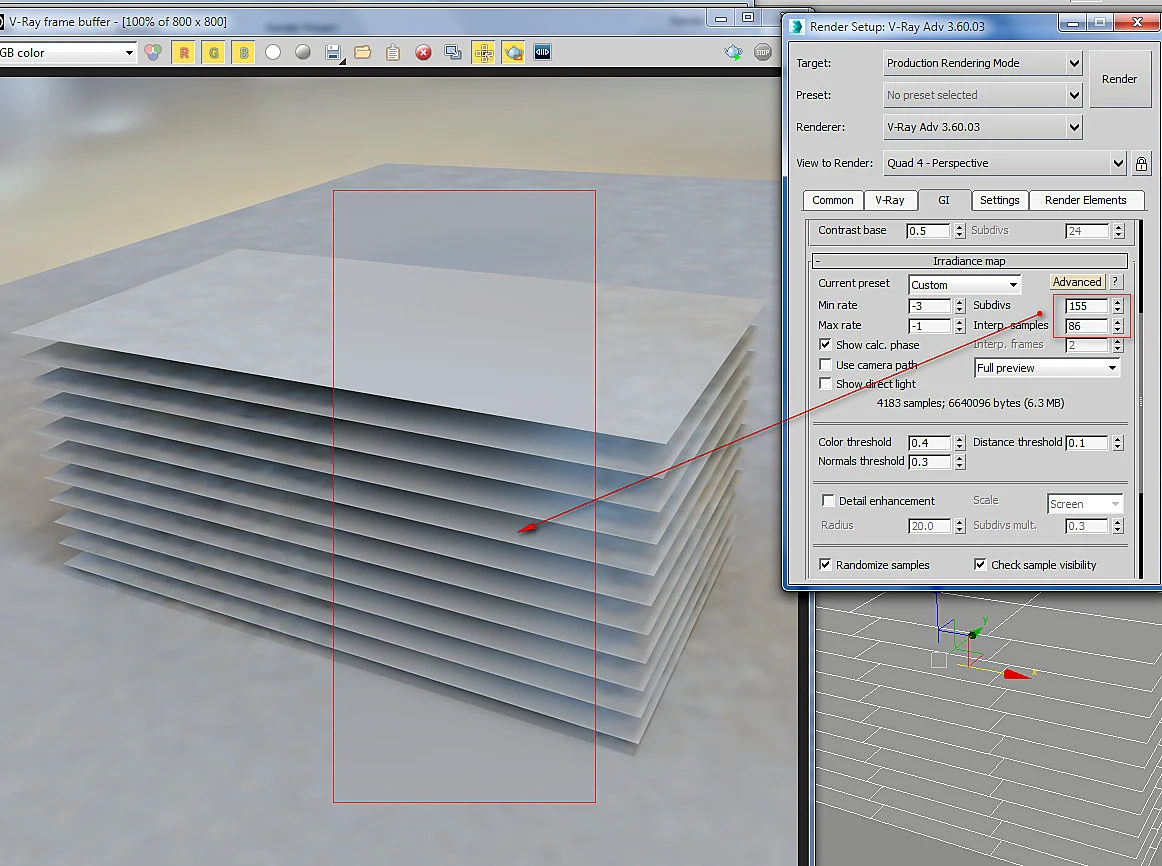This screenshot has width=1162, height=866.
Task: Click the Render button
Action: tap(1119, 79)
